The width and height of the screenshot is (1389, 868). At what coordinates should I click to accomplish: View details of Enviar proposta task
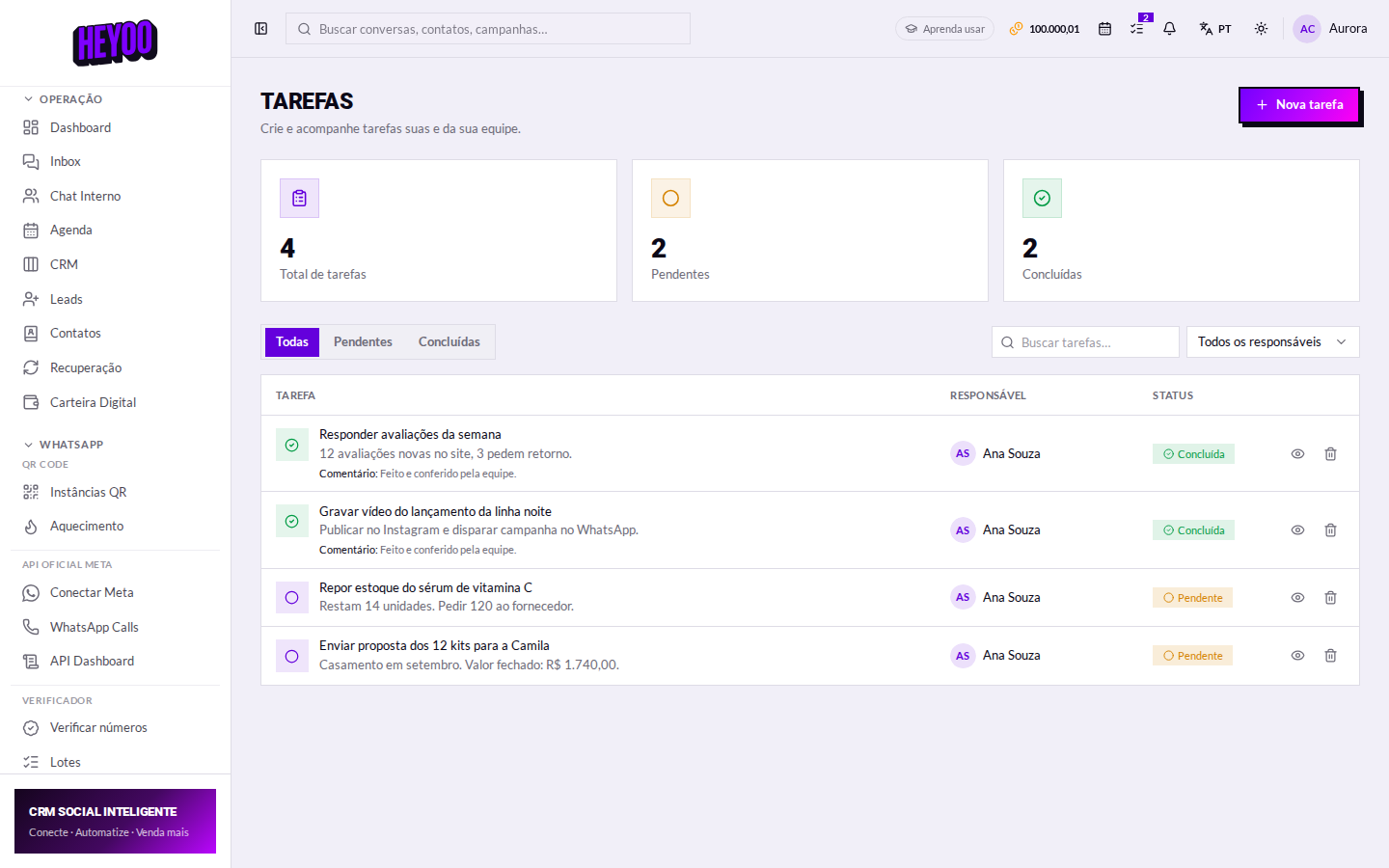coord(1297,656)
